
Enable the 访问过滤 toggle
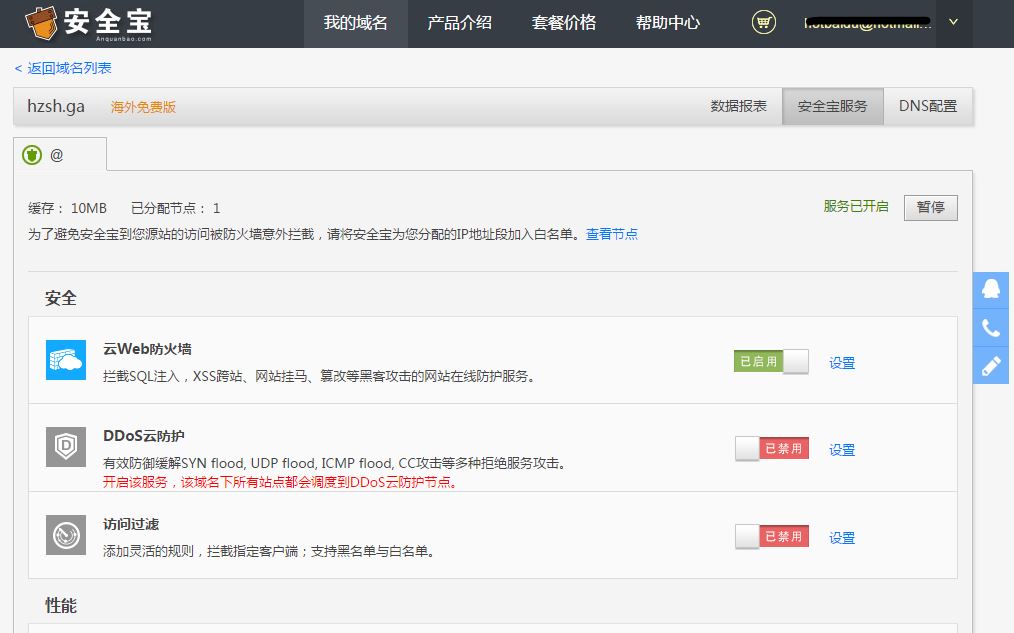tap(771, 537)
